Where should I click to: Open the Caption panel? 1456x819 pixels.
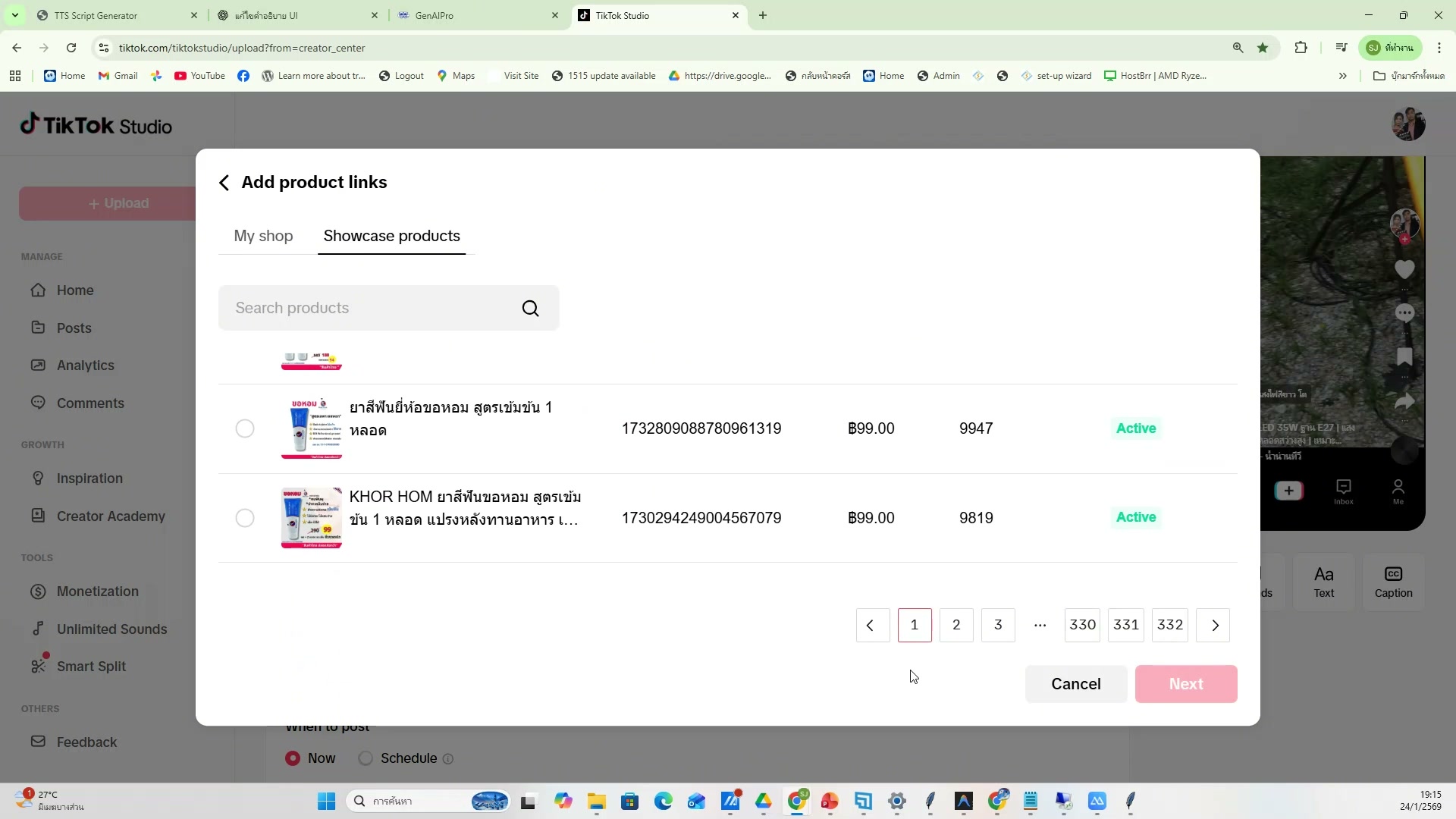click(1394, 581)
